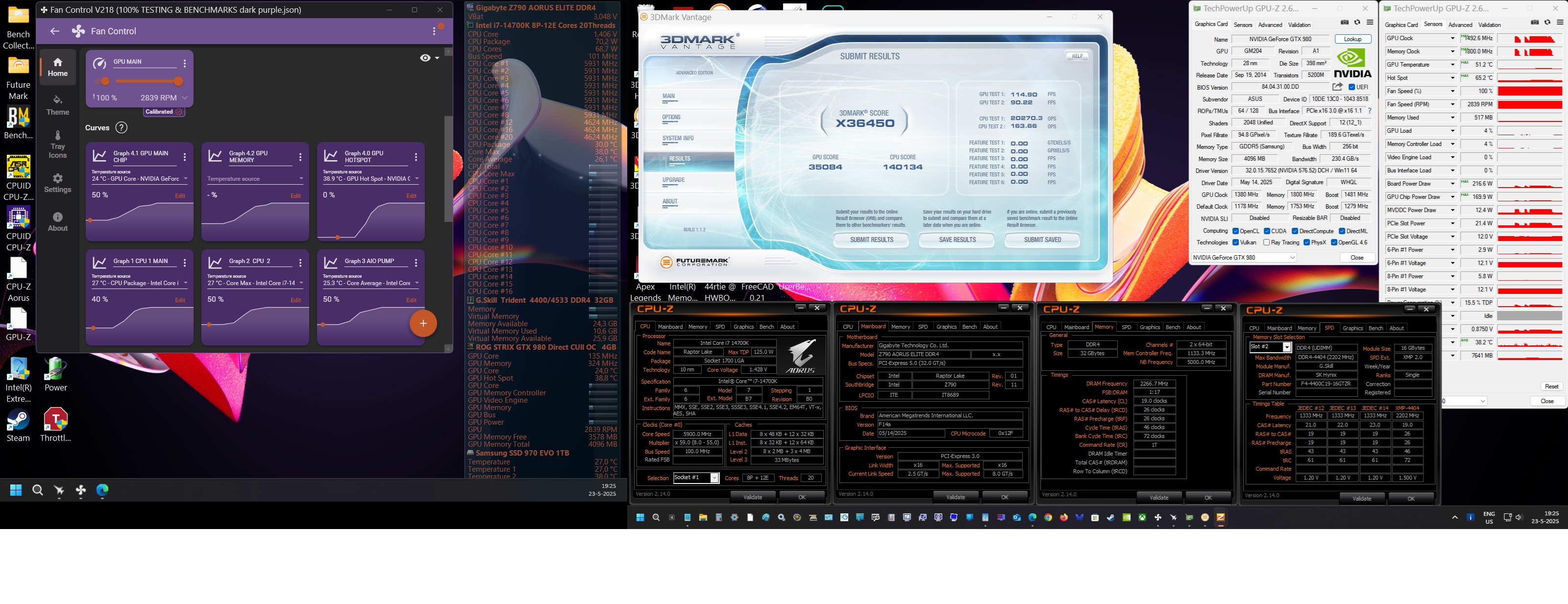This screenshot has height=604, width=1568.
Task: Open options menu for Graph 4.0 GPU HOTSPOT
Action: [416, 157]
